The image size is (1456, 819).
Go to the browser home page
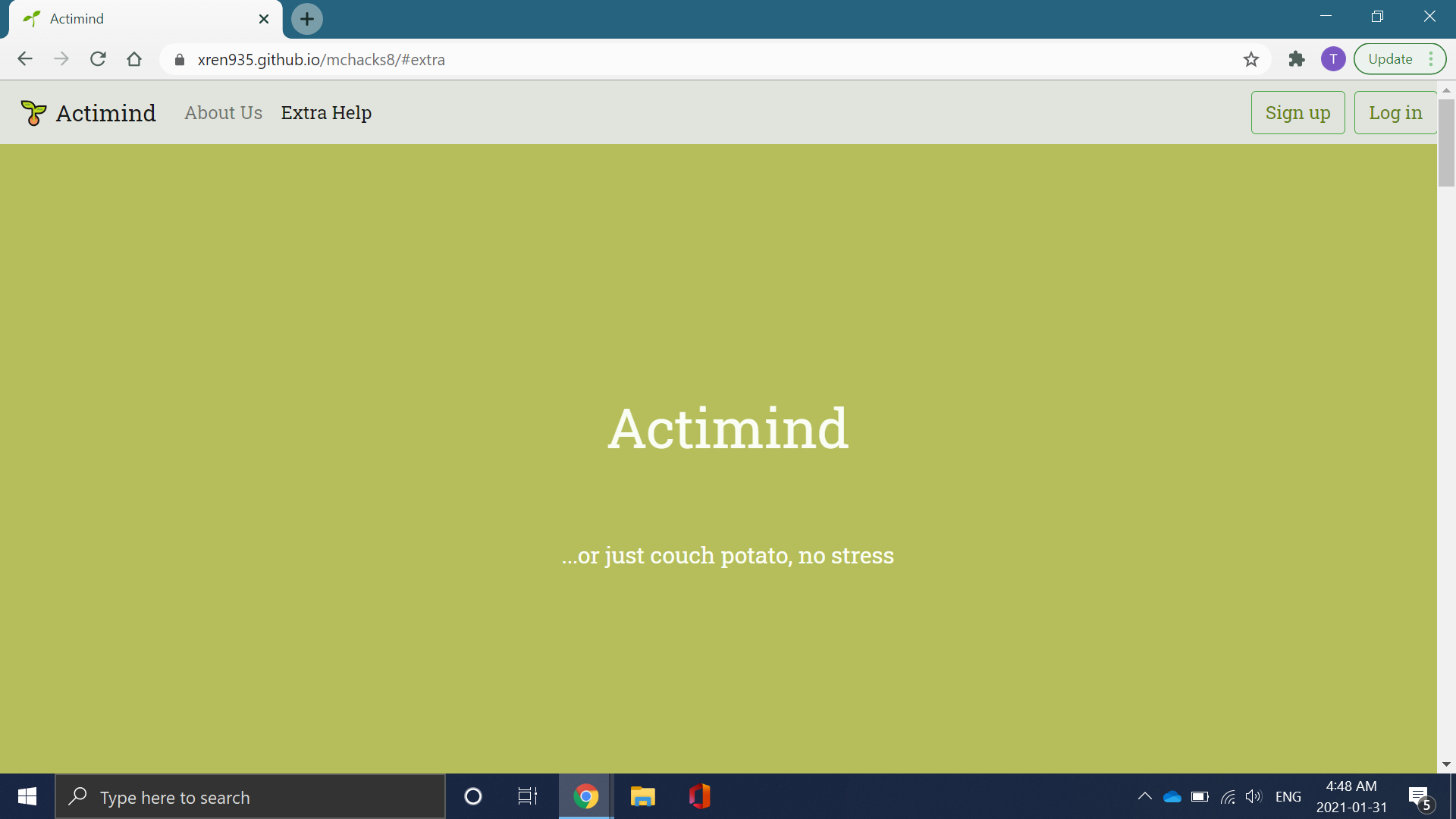tap(134, 59)
